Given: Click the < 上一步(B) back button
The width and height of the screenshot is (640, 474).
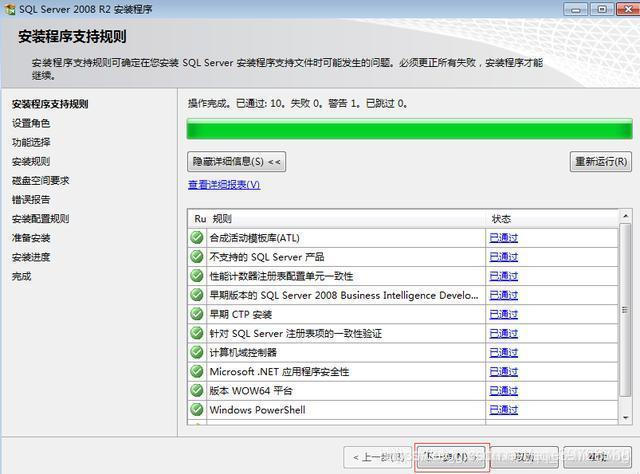Looking at the screenshot, I should click(378, 457).
